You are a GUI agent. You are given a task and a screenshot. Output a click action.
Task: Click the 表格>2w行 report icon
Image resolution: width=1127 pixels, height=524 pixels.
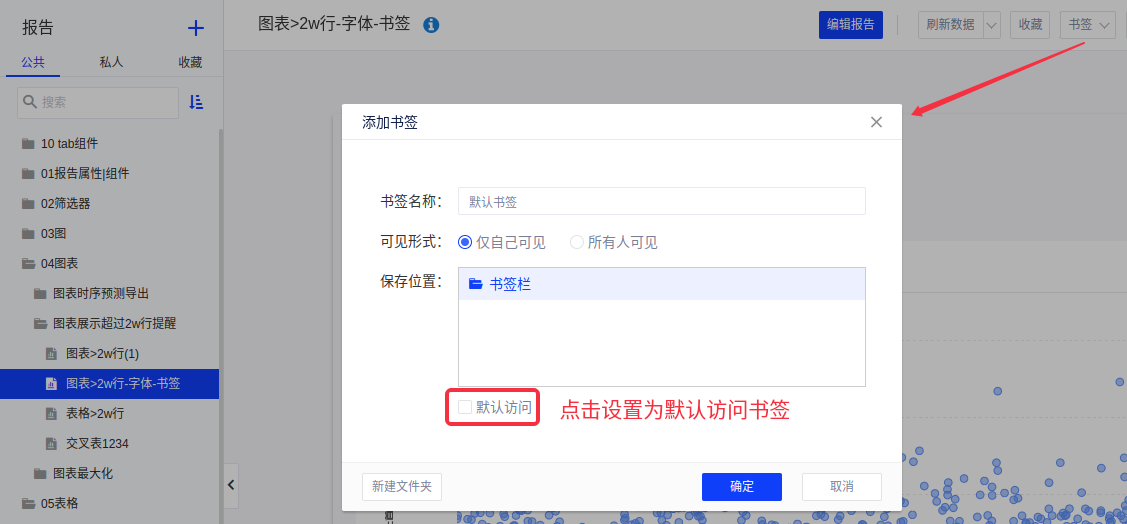click(52, 413)
